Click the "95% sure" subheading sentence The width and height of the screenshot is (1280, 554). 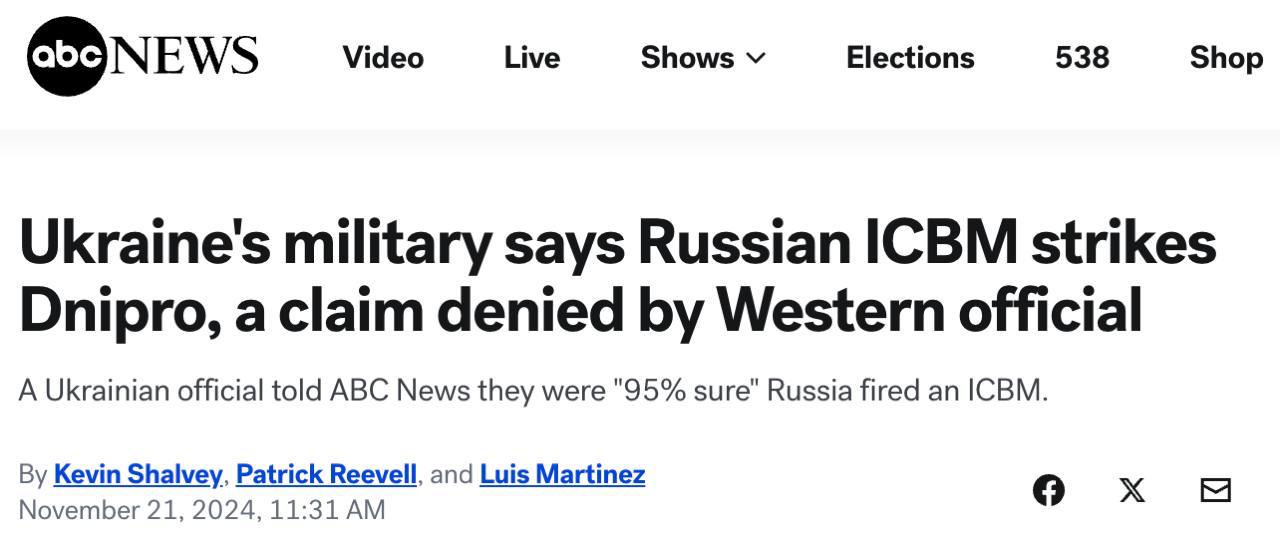point(533,389)
